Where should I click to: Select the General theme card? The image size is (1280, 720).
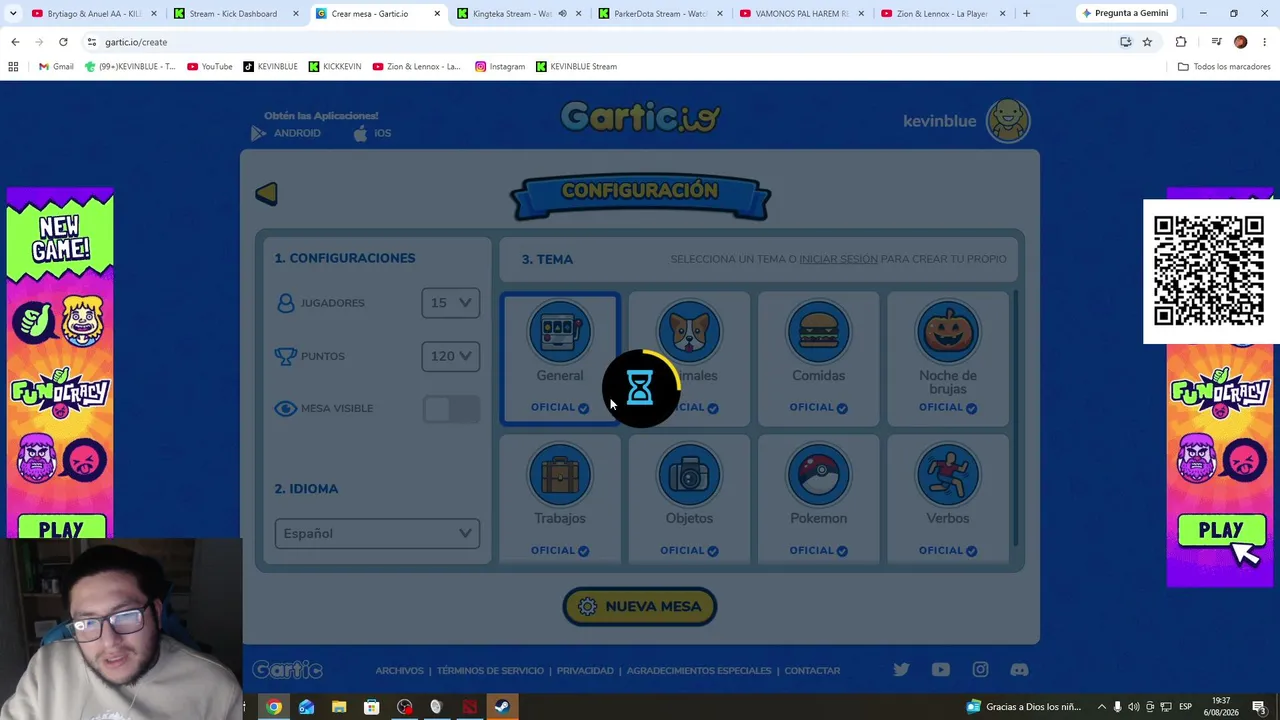(560, 359)
